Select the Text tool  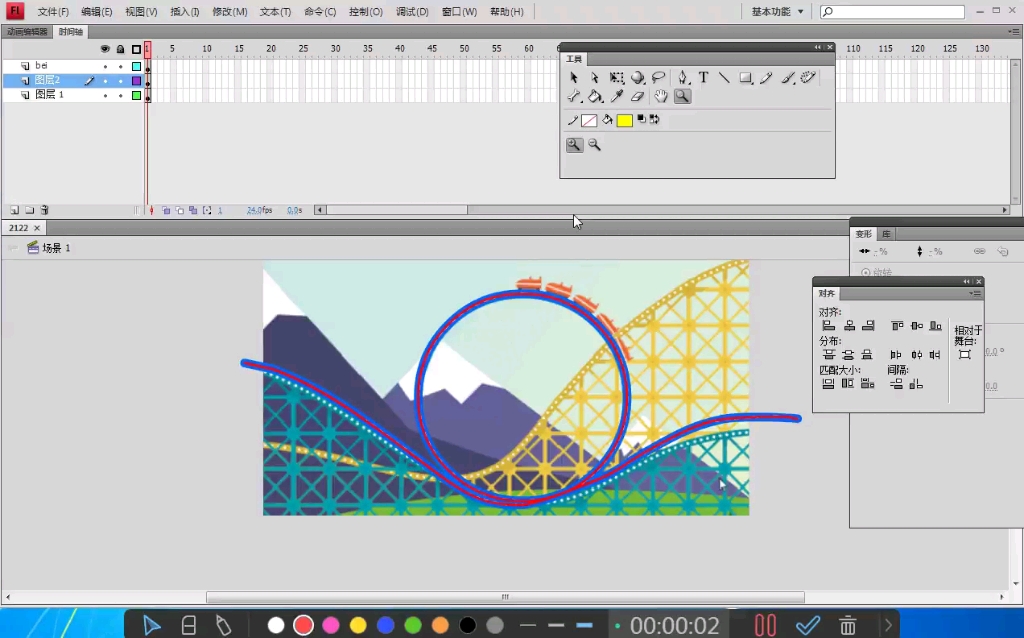[x=703, y=78]
